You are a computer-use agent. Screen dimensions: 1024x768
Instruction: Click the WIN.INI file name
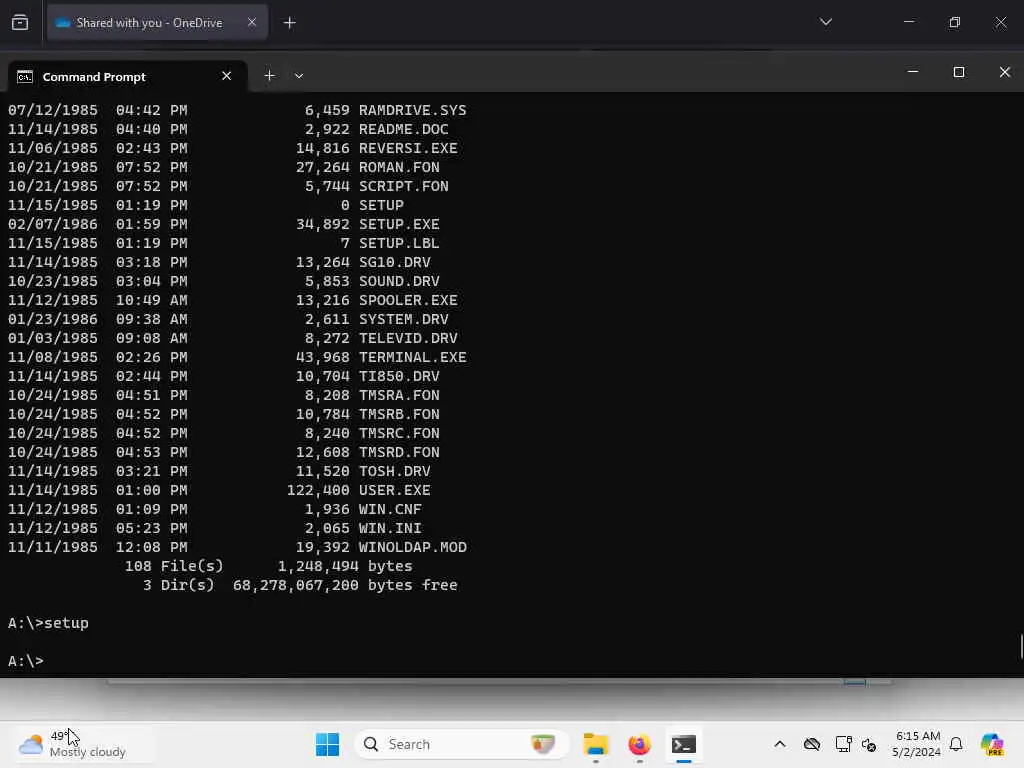point(390,528)
